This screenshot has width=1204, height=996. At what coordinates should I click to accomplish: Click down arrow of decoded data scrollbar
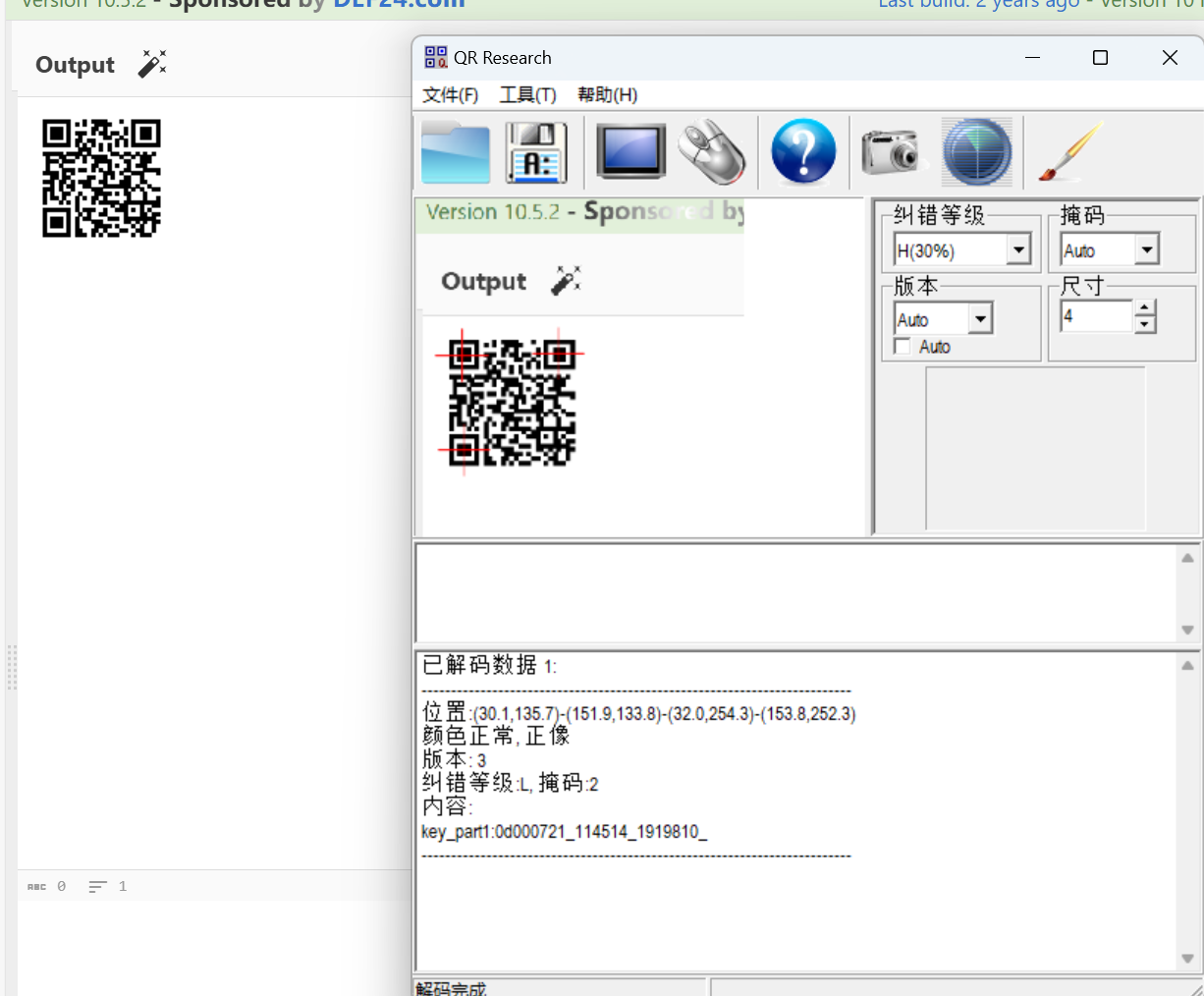(1187, 959)
